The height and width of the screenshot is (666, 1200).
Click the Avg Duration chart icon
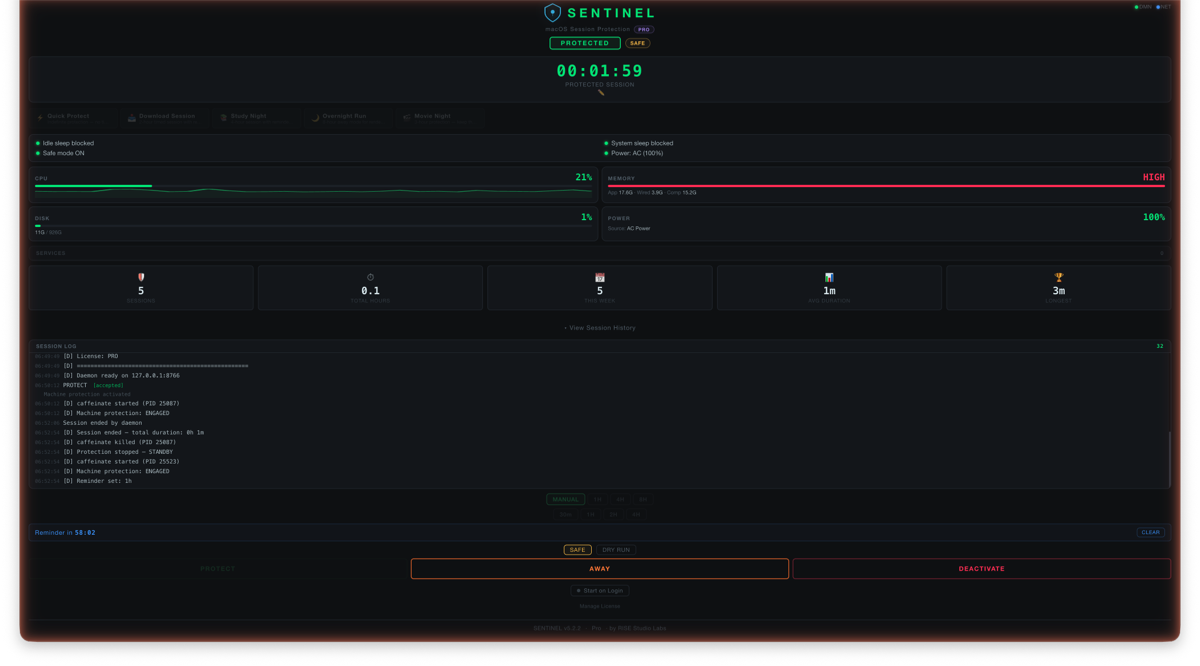829,277
